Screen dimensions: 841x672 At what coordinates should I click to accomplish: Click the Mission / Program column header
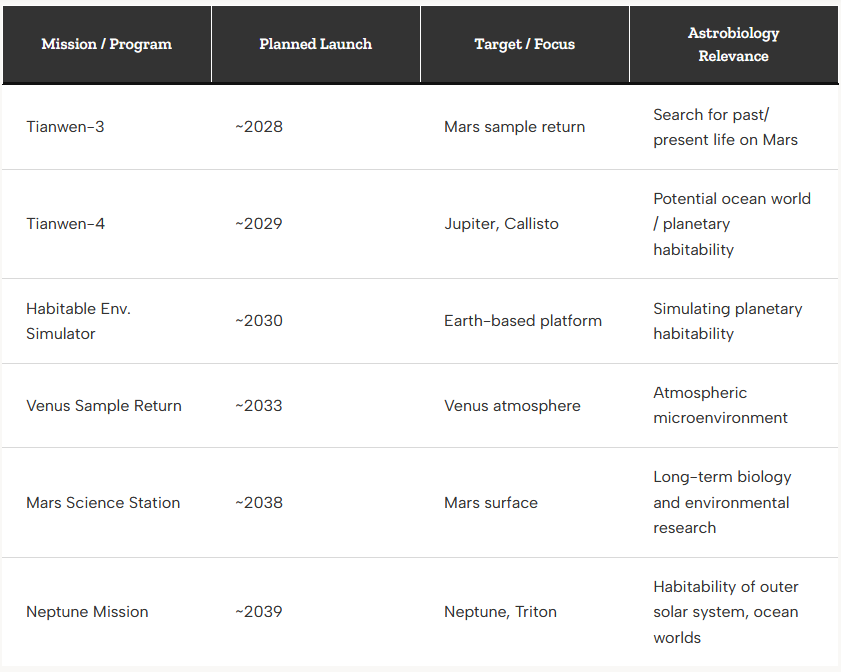(x=107, y=45)
